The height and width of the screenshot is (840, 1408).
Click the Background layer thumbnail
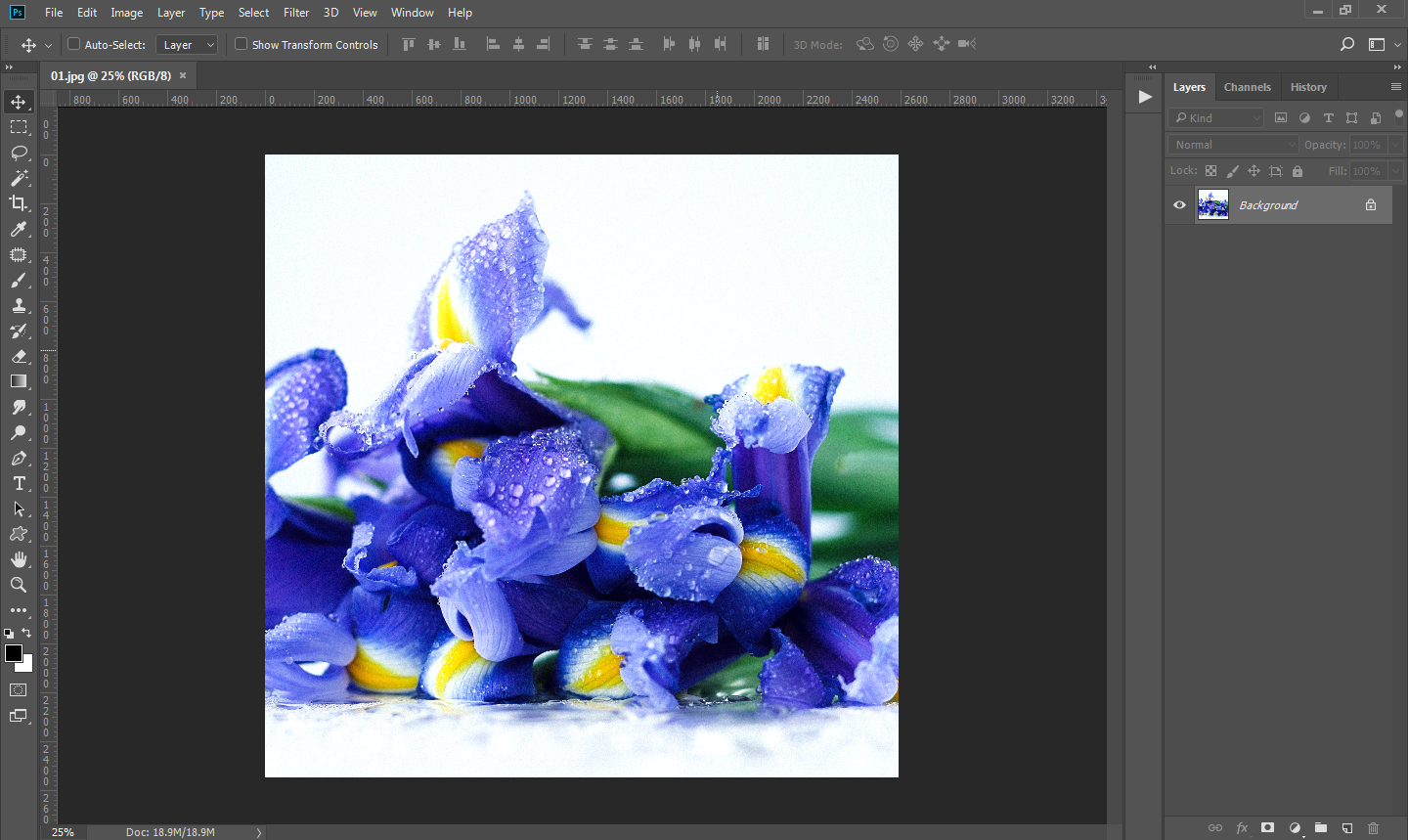(x=1212, y=205)
